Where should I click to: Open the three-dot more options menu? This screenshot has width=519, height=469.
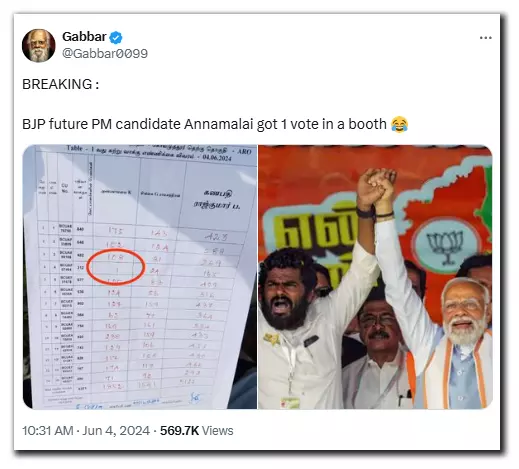point(485,38)
